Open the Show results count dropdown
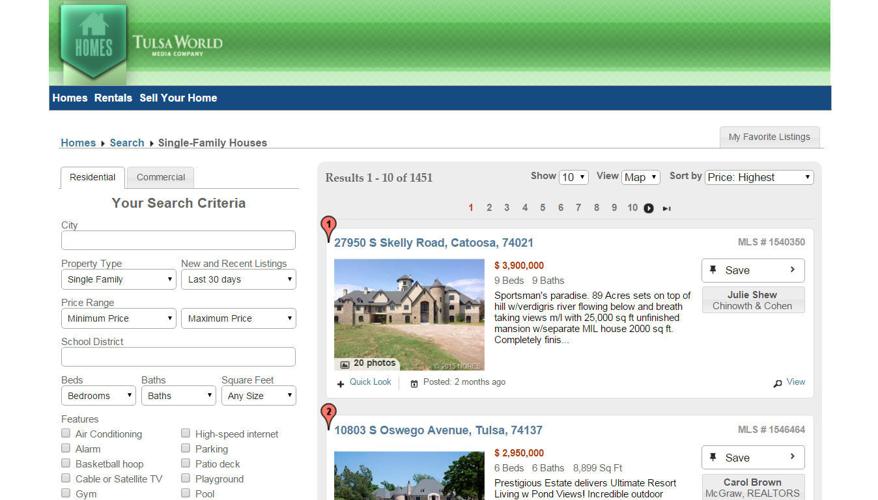The width and height of the screenshot is (878, 500). [573, 177]
